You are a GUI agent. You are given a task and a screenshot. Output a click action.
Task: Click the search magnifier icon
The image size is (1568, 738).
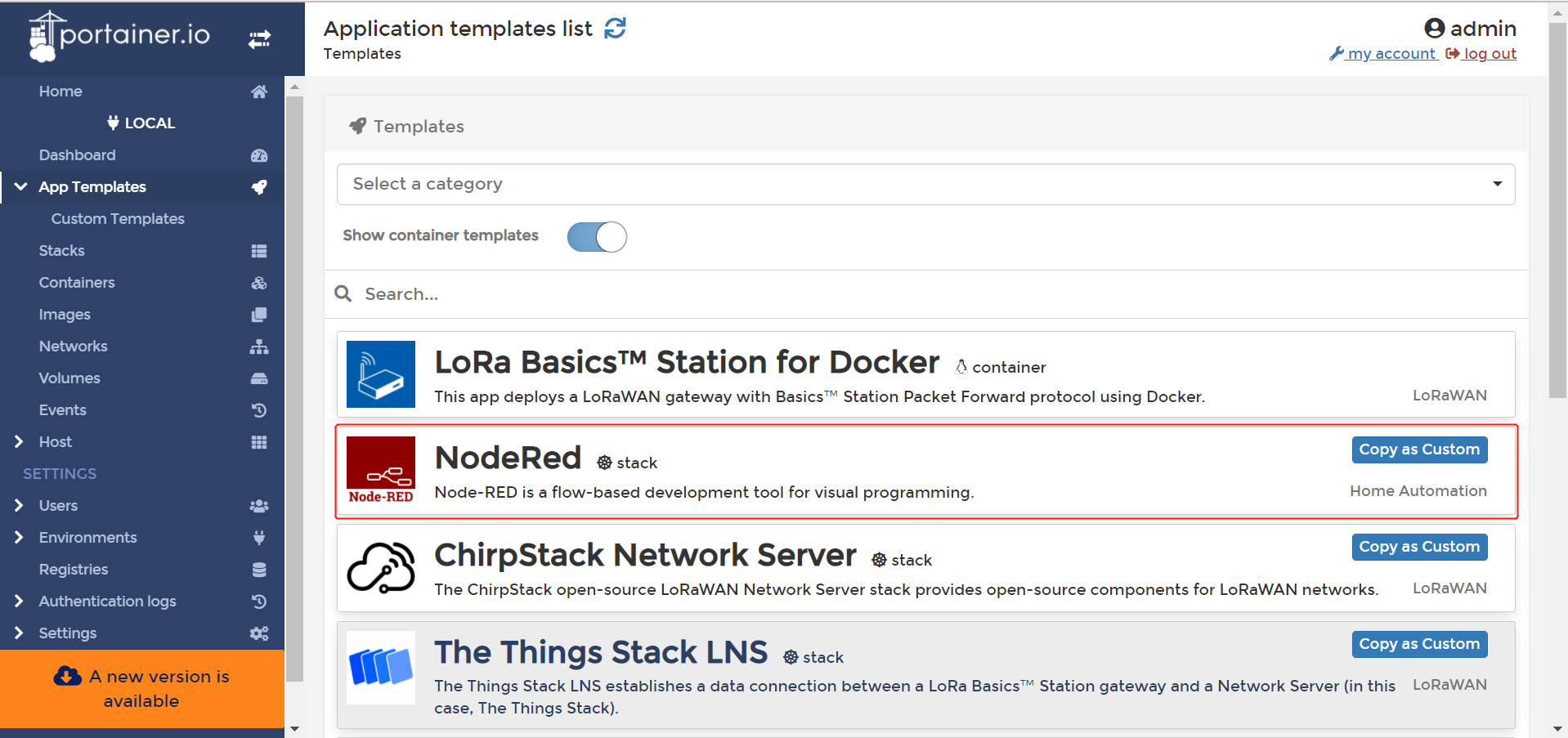tap(343, 293)
